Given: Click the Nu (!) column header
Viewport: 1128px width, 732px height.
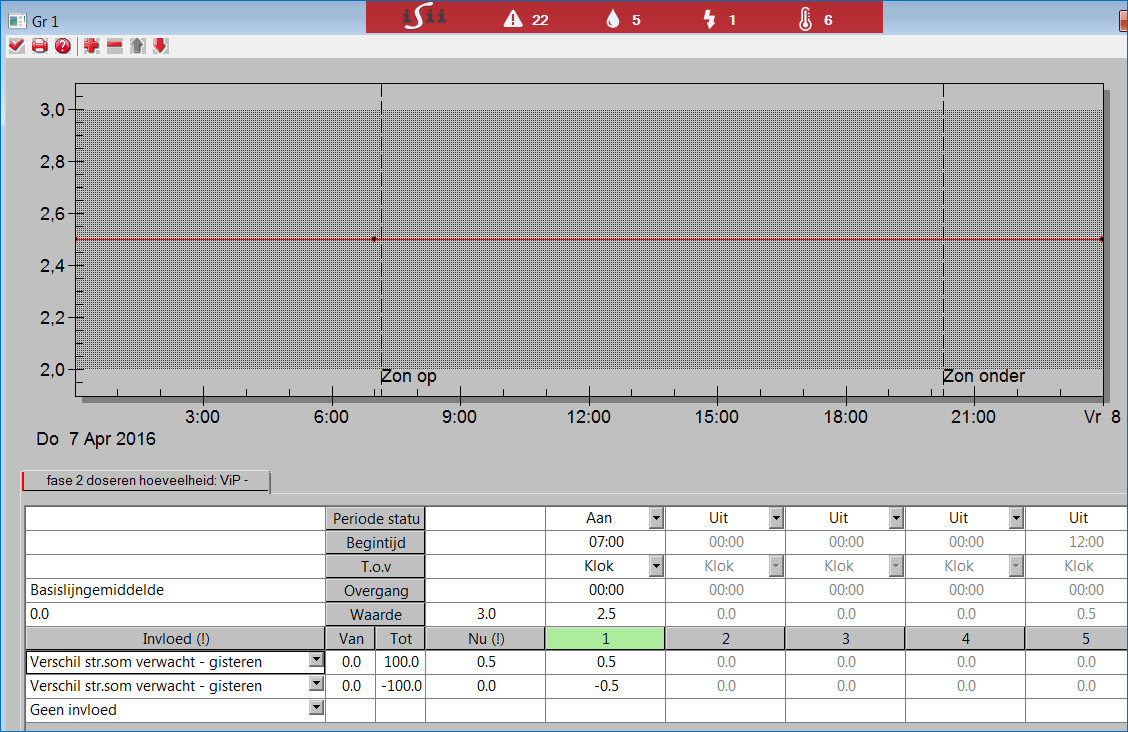Looking at the screenshot, I should pyautogui.click(x=486, y=639).
